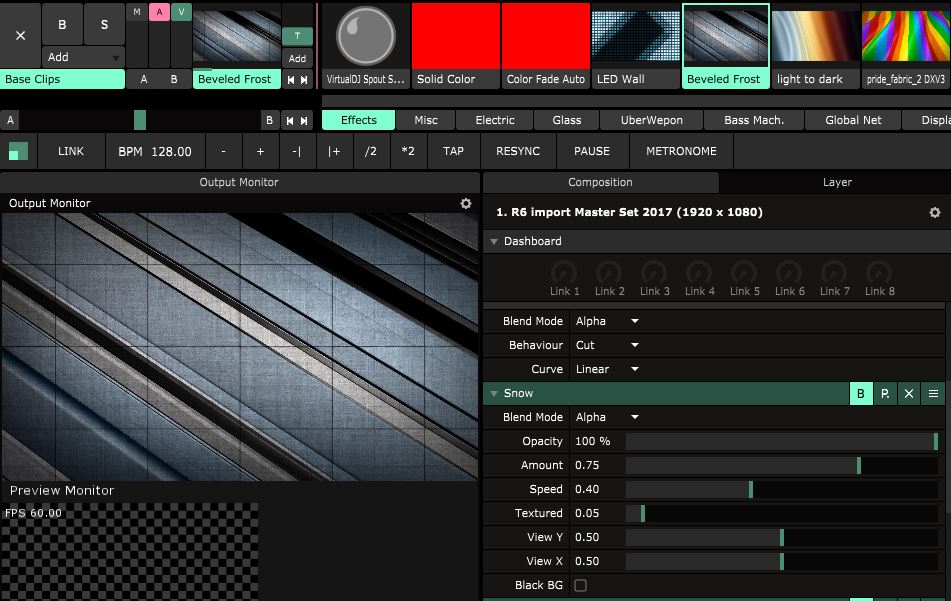Open the Snow effect hamburger menu
The width and height of the screenshot is (951, 601).
coord(932,394)
